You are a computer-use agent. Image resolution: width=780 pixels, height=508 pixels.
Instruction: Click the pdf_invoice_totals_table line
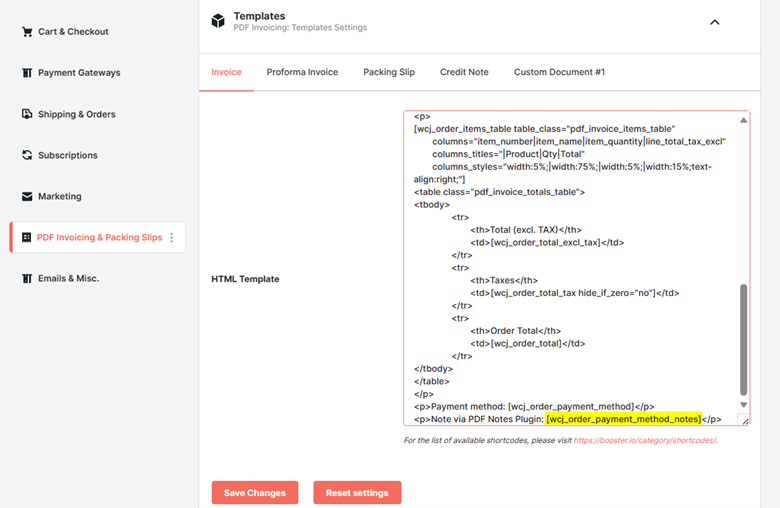tap(499, 192)
